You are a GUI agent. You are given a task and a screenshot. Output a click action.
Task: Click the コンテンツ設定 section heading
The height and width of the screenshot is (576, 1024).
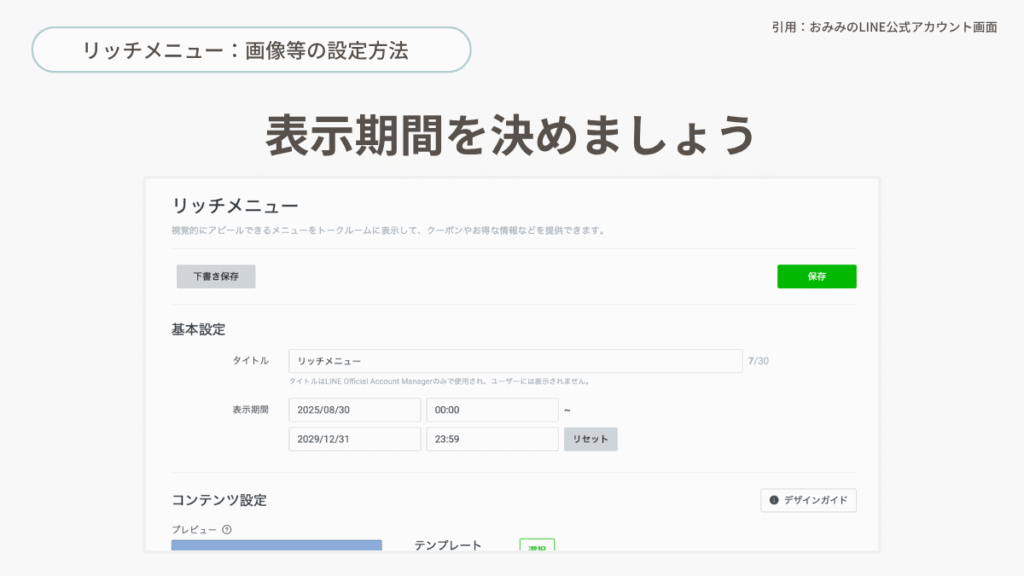pos(219,500)
